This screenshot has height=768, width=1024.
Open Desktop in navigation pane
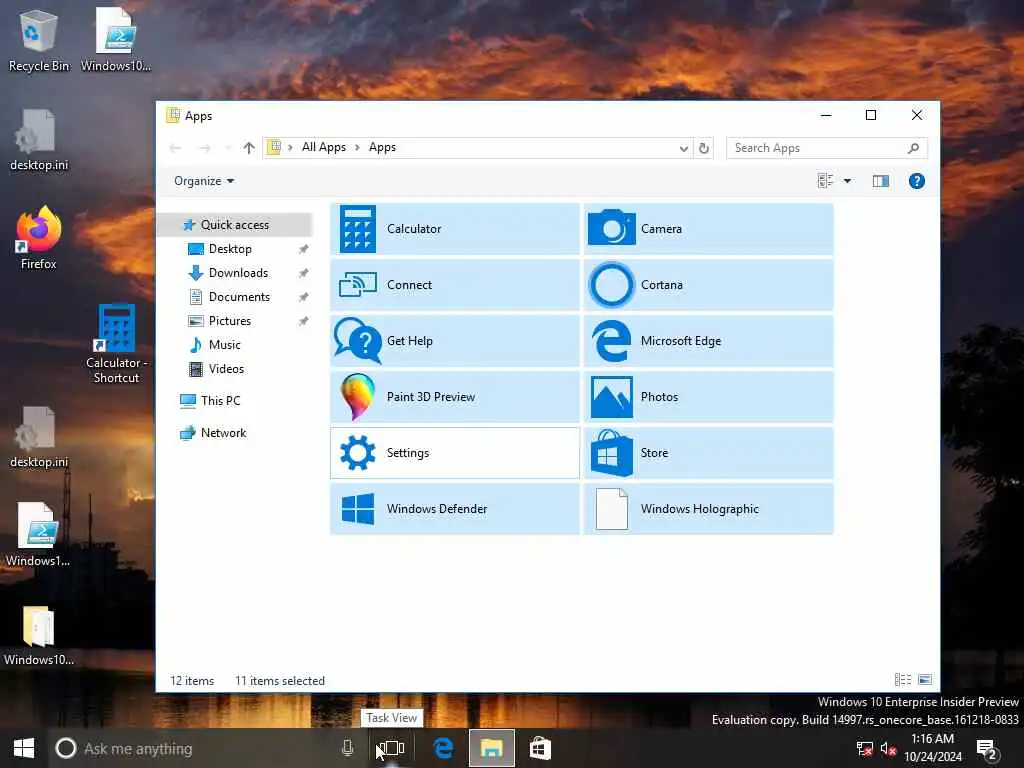(x=230, y=249)
